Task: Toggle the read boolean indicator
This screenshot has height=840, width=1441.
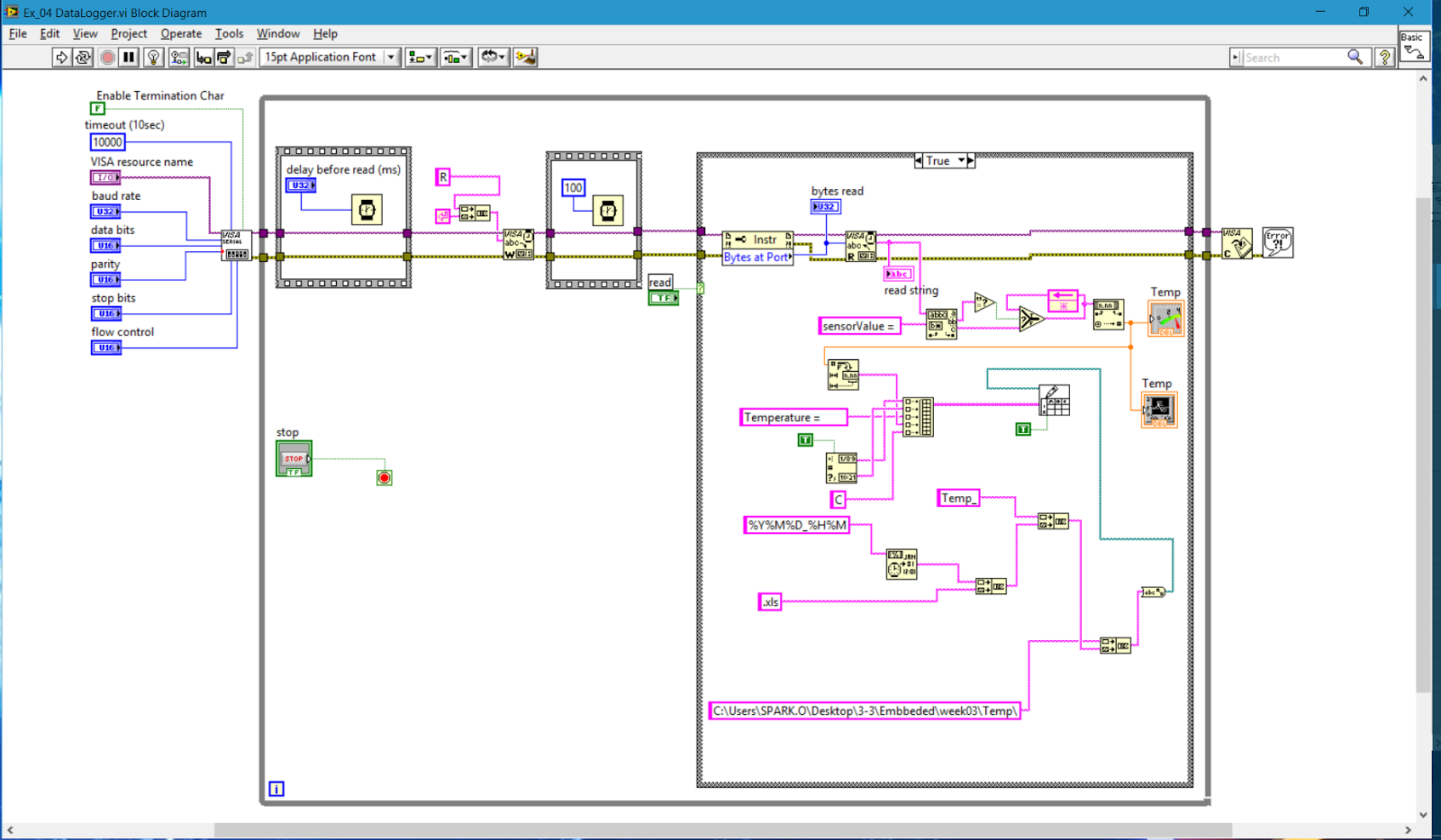Action: 664,297
